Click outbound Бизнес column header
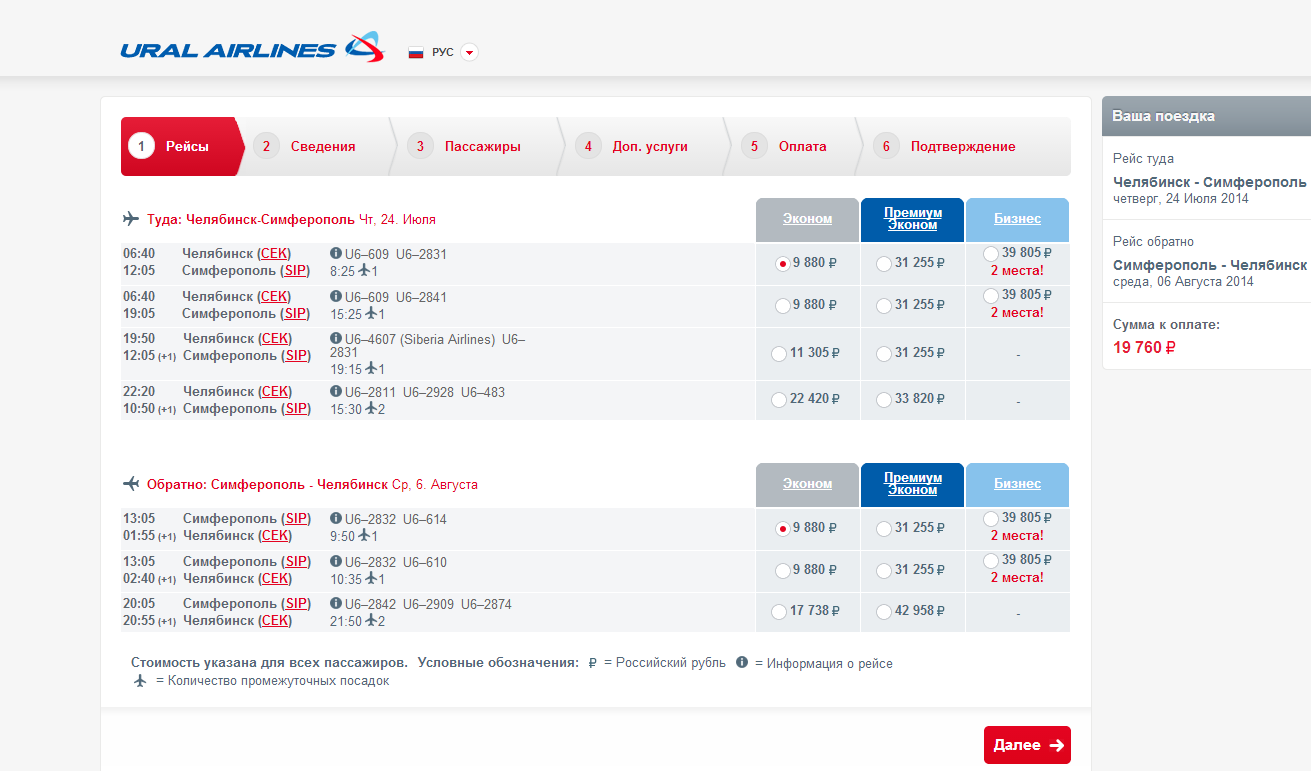Screen dimensions: 1311x771 click(x=1017, y=219)
